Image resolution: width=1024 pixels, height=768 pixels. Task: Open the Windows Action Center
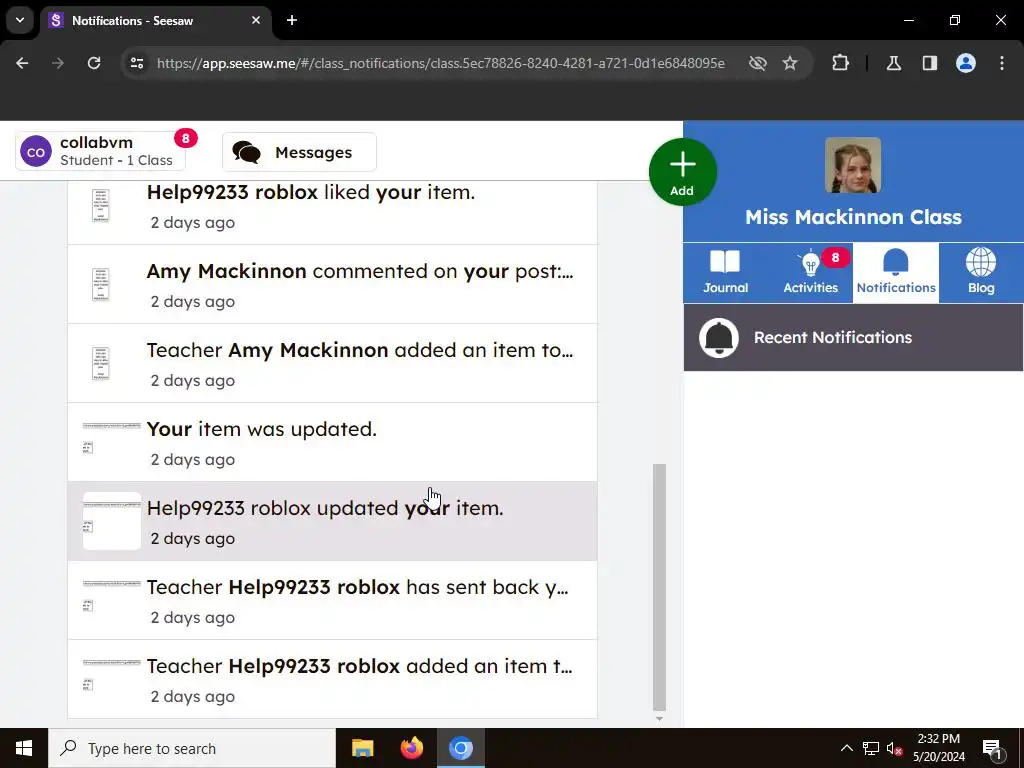tap(993, 748)
